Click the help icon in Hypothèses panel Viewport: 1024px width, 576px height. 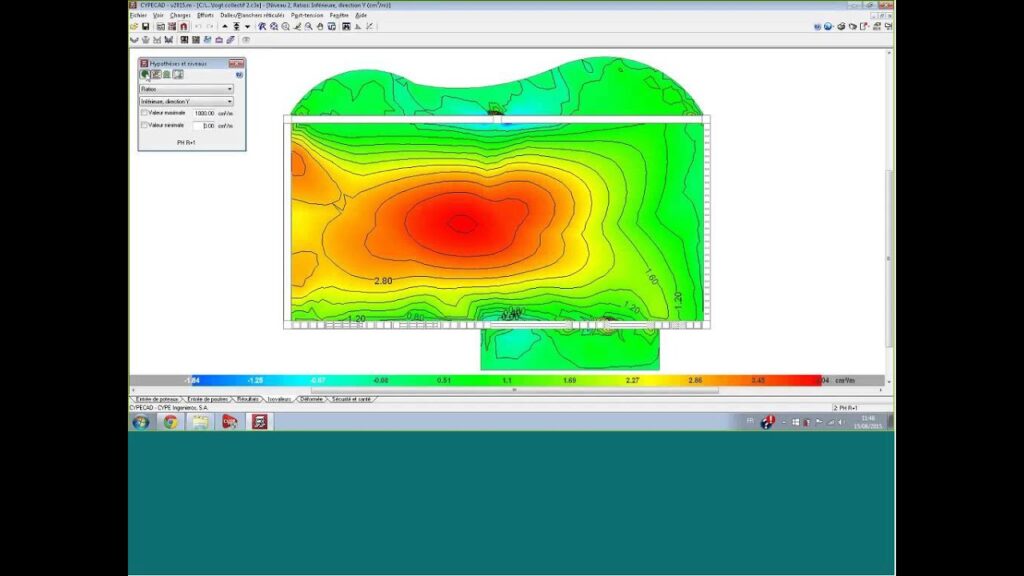point(239,74)
